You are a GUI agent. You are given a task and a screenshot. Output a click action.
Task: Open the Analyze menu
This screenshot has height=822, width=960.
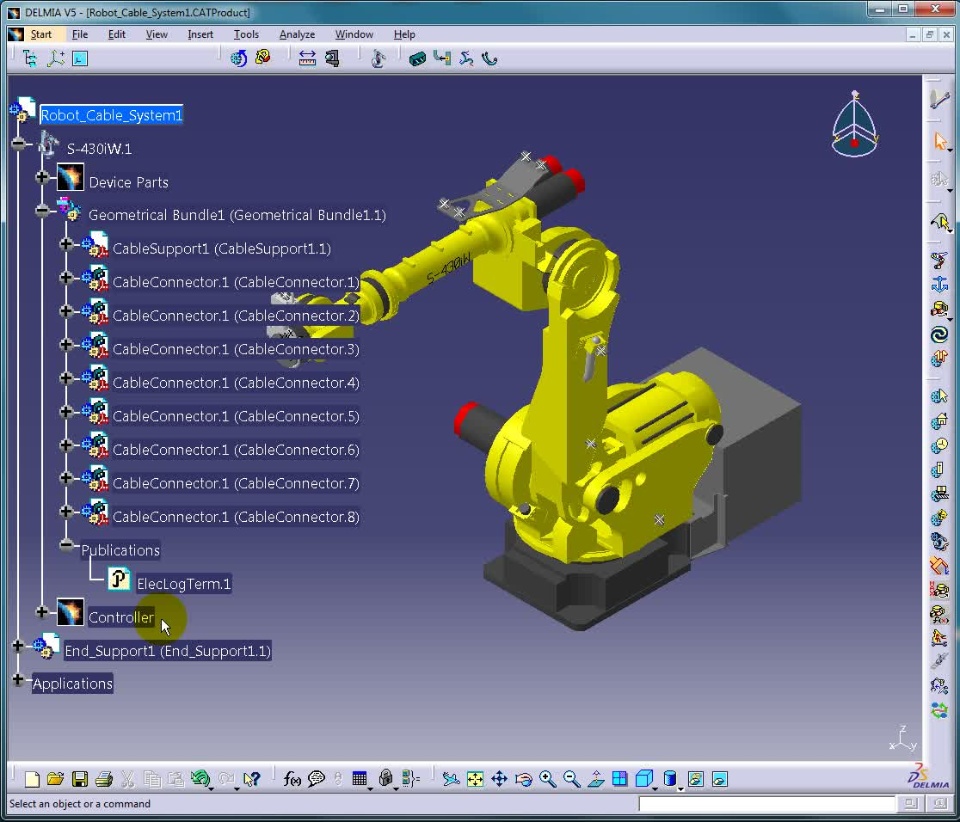(x=297, y=34)
